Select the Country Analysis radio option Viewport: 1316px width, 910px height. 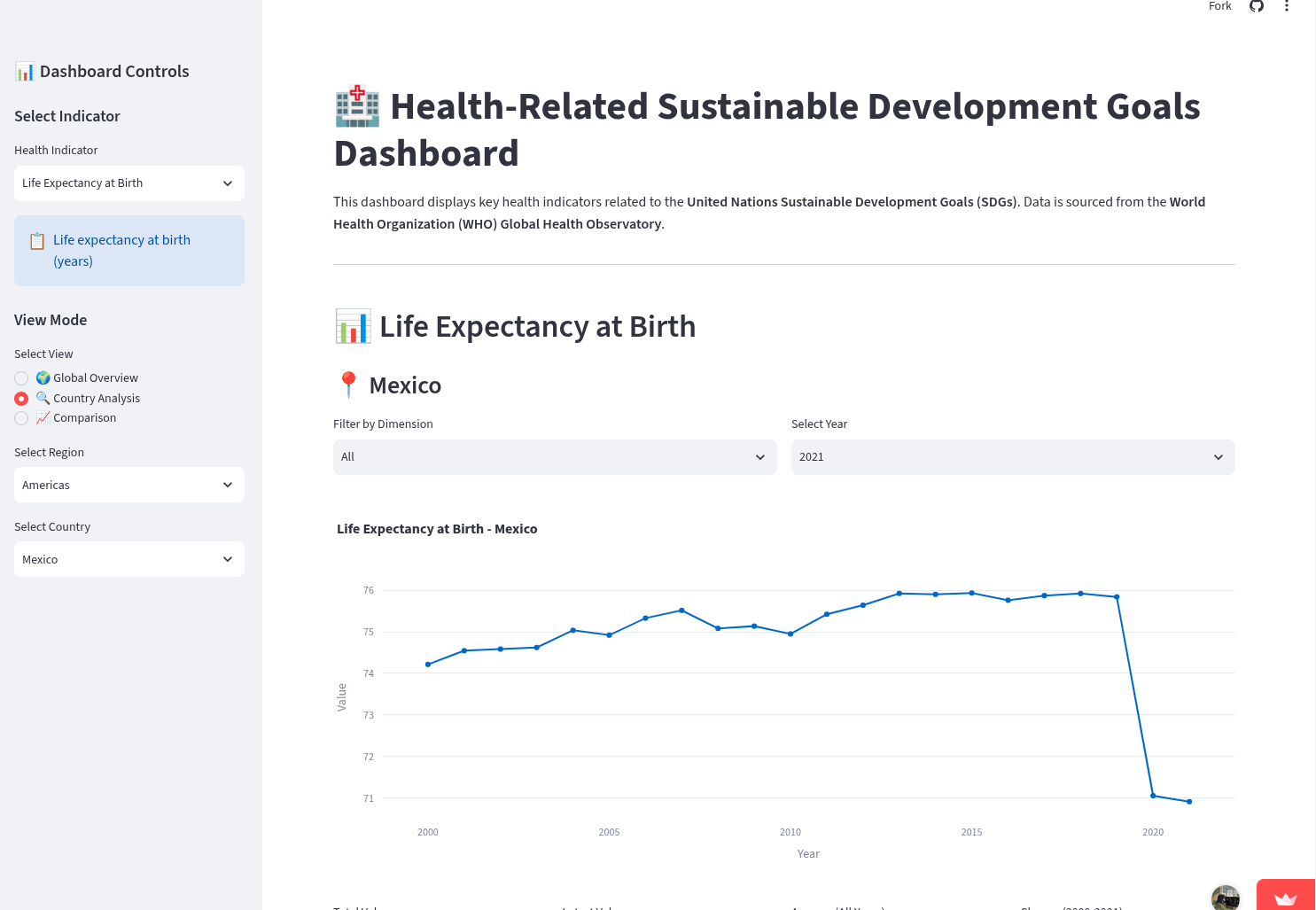(21, 399)
